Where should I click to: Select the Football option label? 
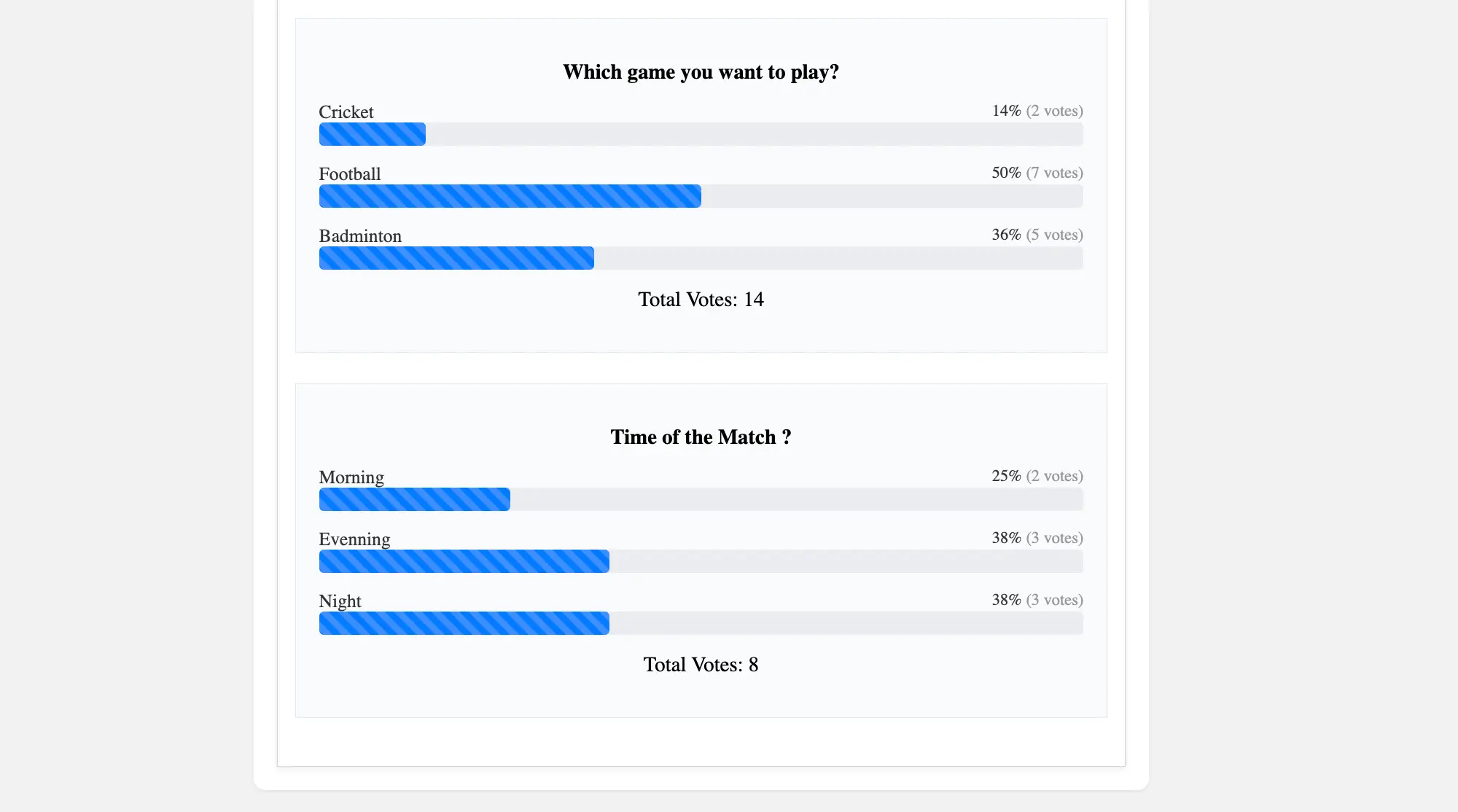pos(350,174)
